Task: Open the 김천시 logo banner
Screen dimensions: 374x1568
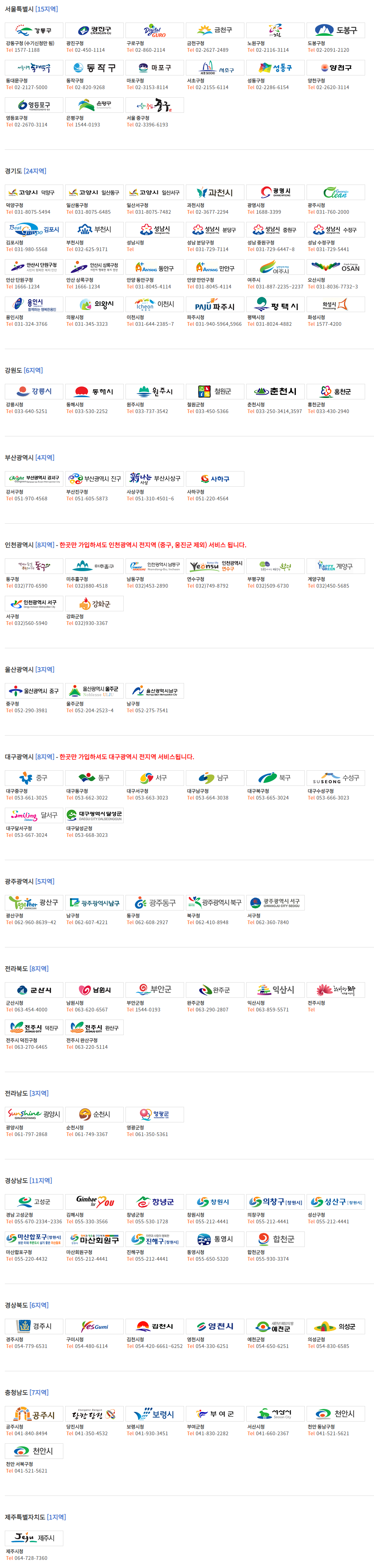Action: coord(155,1327)
